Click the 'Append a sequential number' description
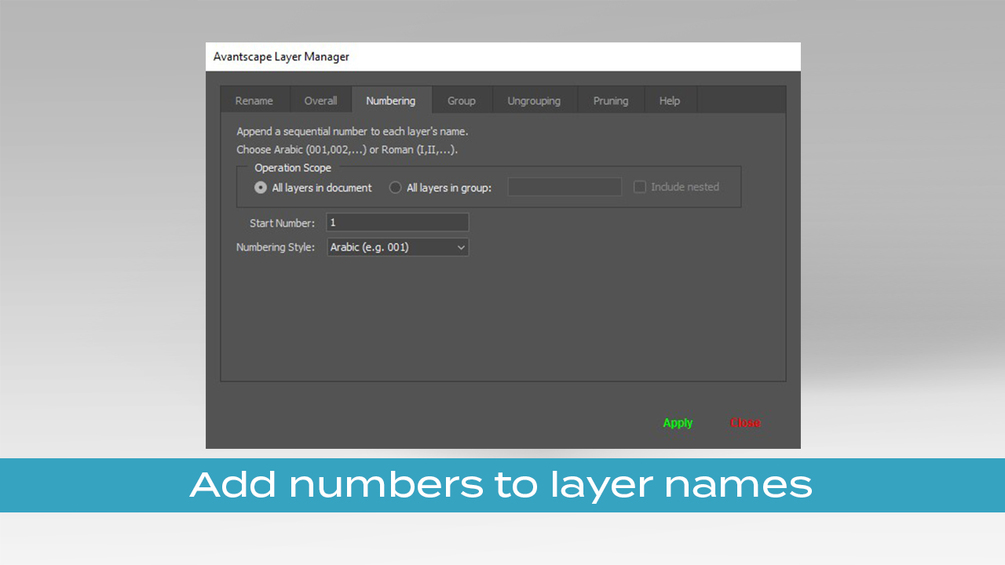The height and width of the screenshot is (565, 1005). tap(353, 132)
